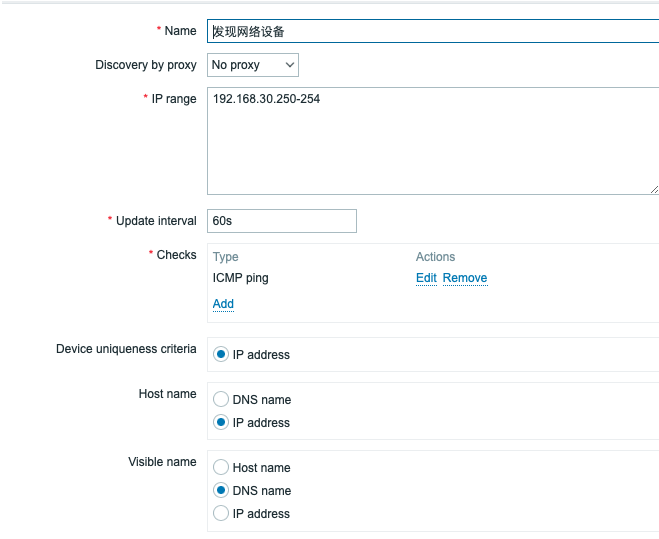Focus the Update interval field
659x539 pixels.
pos(282,221)
